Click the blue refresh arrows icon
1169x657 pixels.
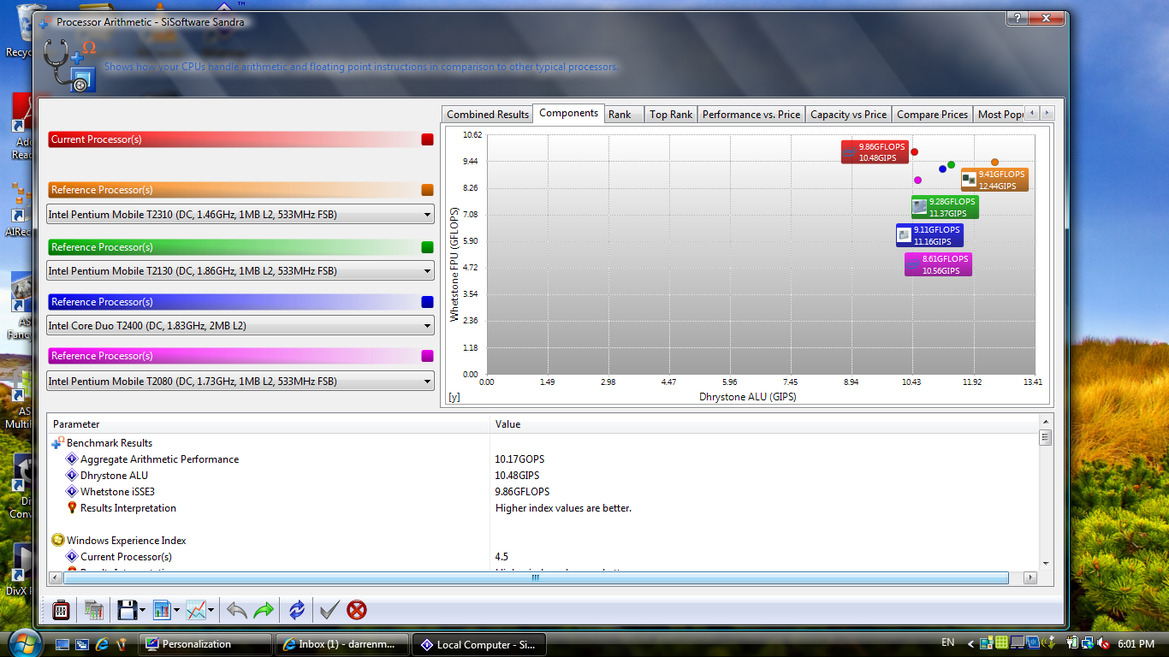[297, 610]
